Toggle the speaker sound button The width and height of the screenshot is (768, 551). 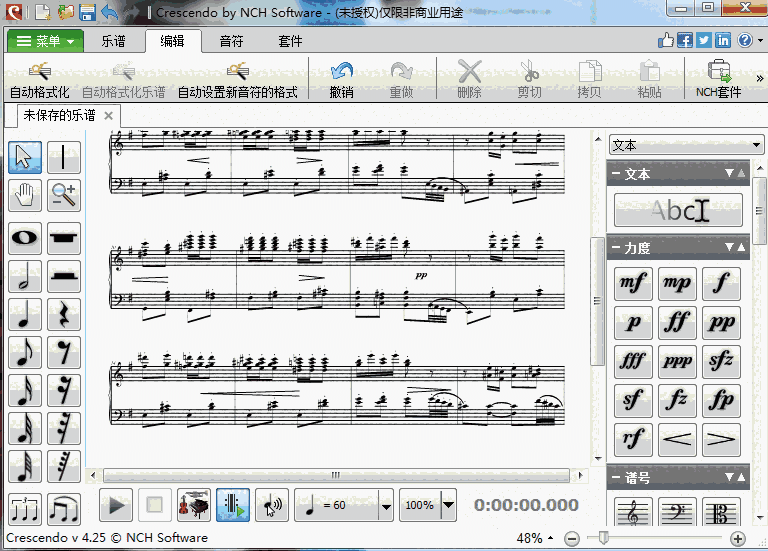[x=271, y=505]
